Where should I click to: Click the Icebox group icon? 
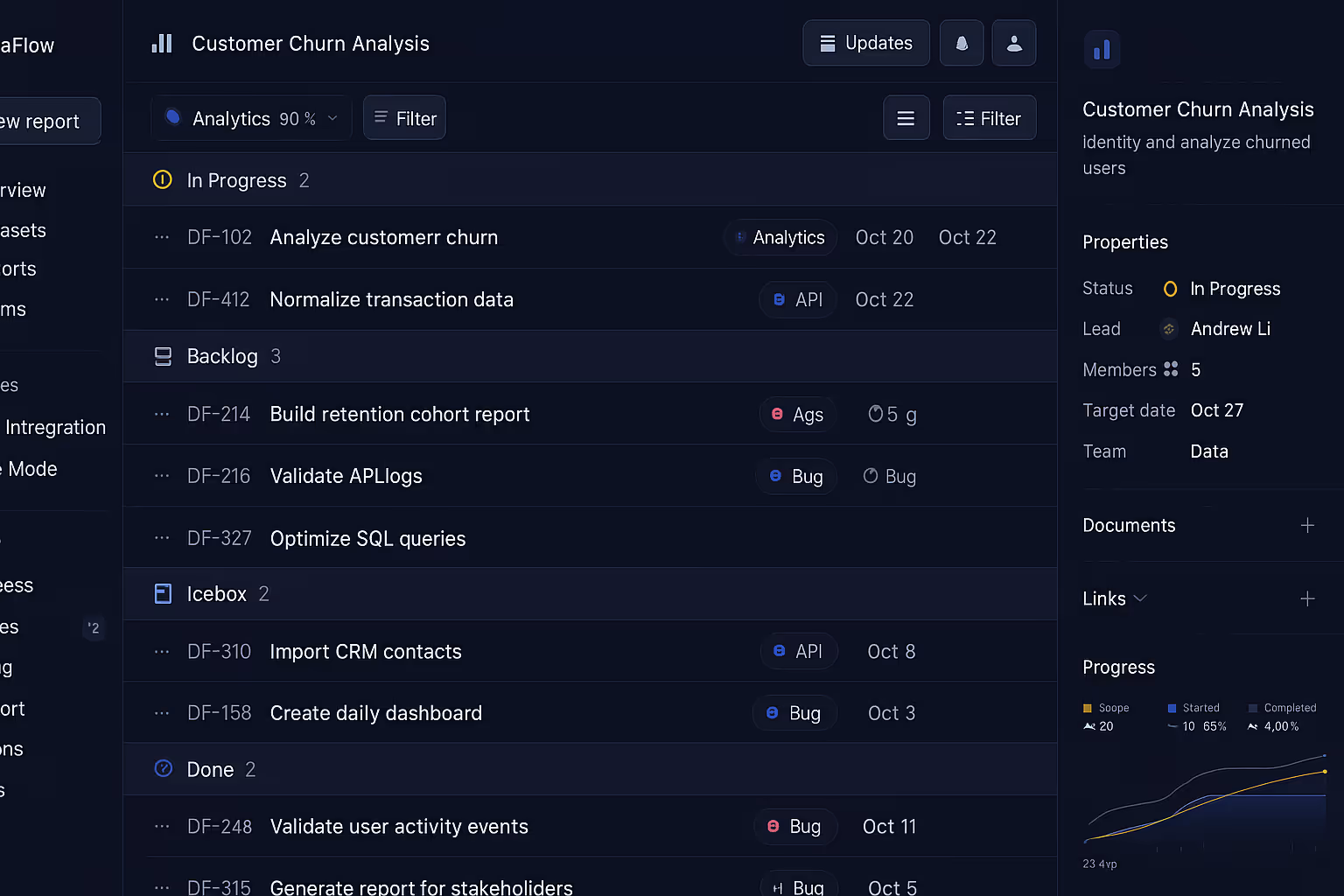tap(163, 594)
